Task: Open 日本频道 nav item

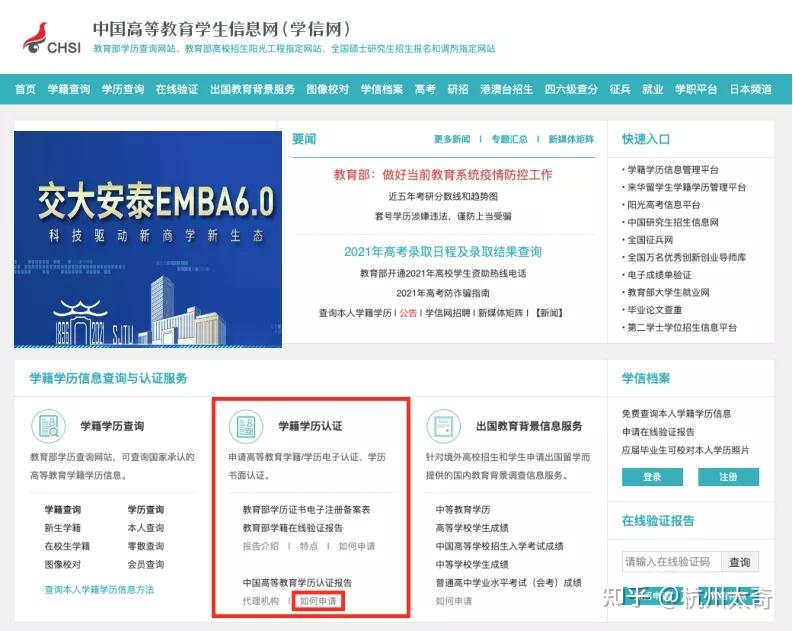Action: point(751,89)
